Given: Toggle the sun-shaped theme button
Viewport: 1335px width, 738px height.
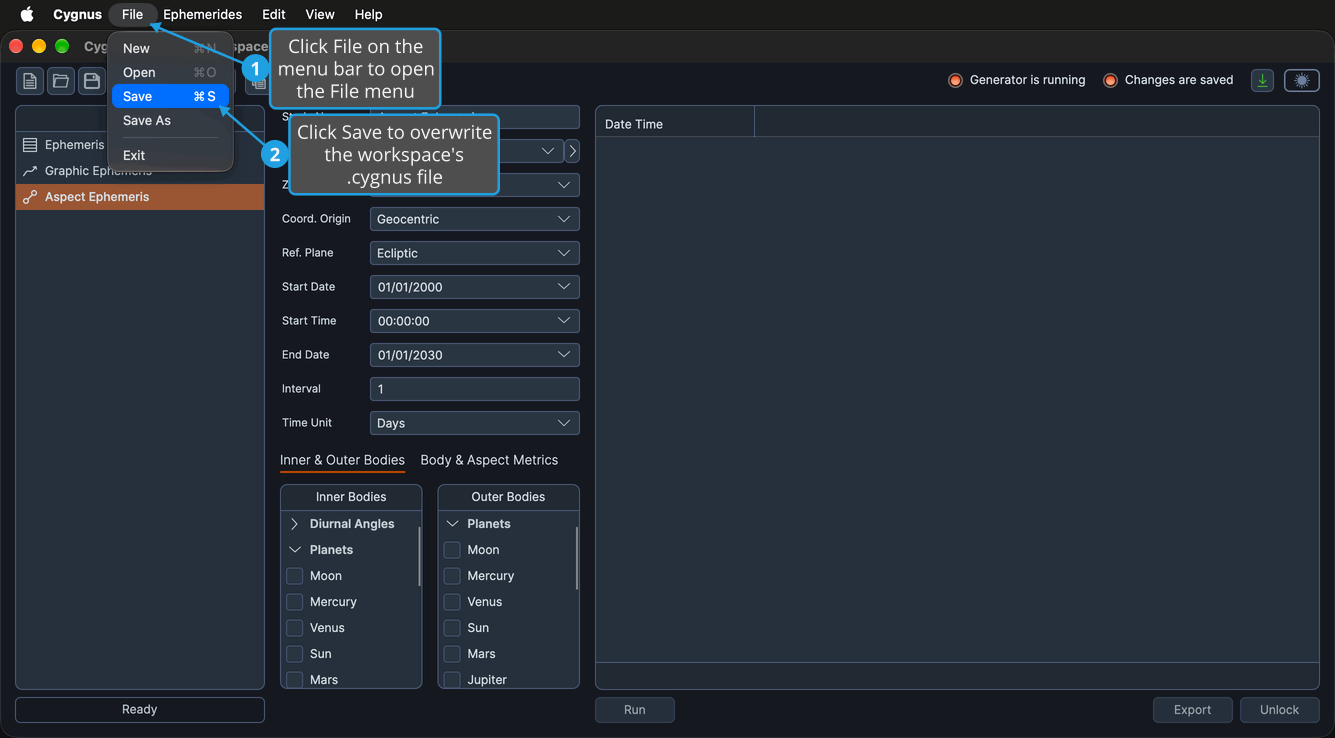Looking at the screenshot, I should tap(1301, 81).
